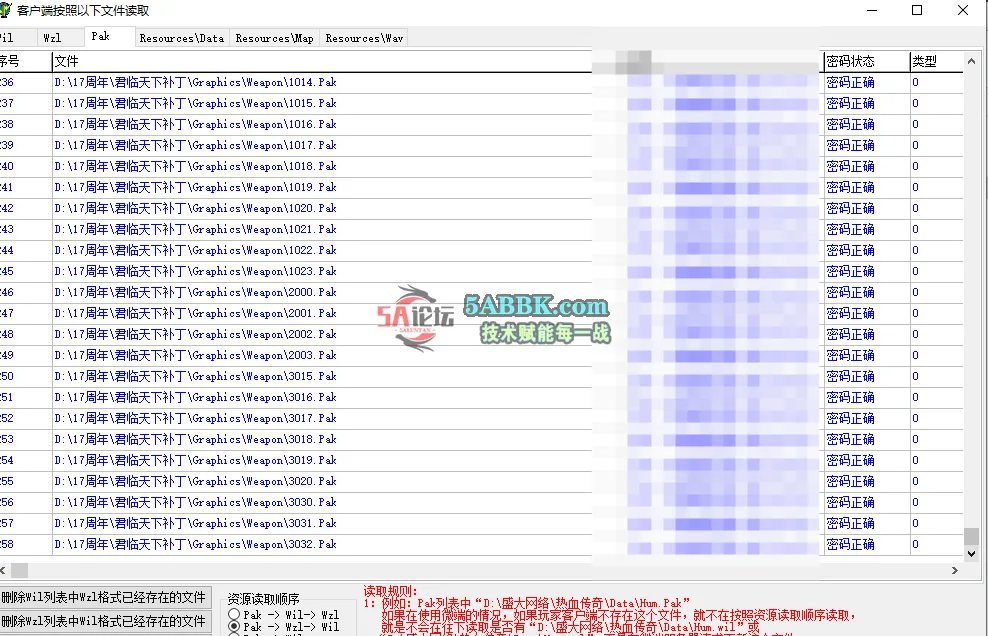Click the 密码状态 column header
The image size is (988, 636).
tap(866, 61)
